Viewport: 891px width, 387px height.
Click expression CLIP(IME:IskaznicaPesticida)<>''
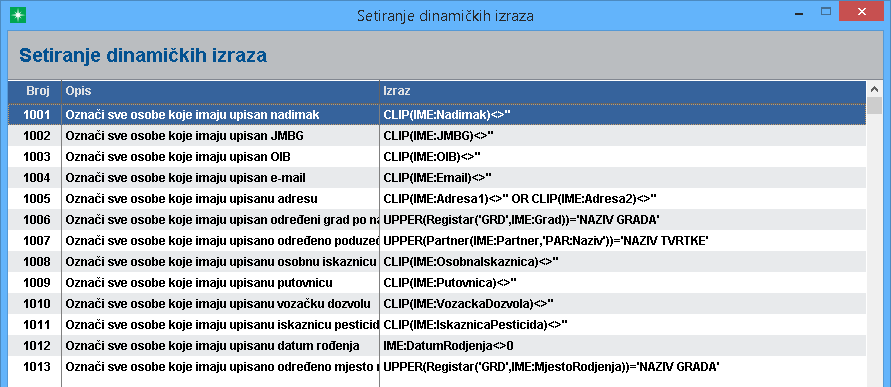[476, 325]
